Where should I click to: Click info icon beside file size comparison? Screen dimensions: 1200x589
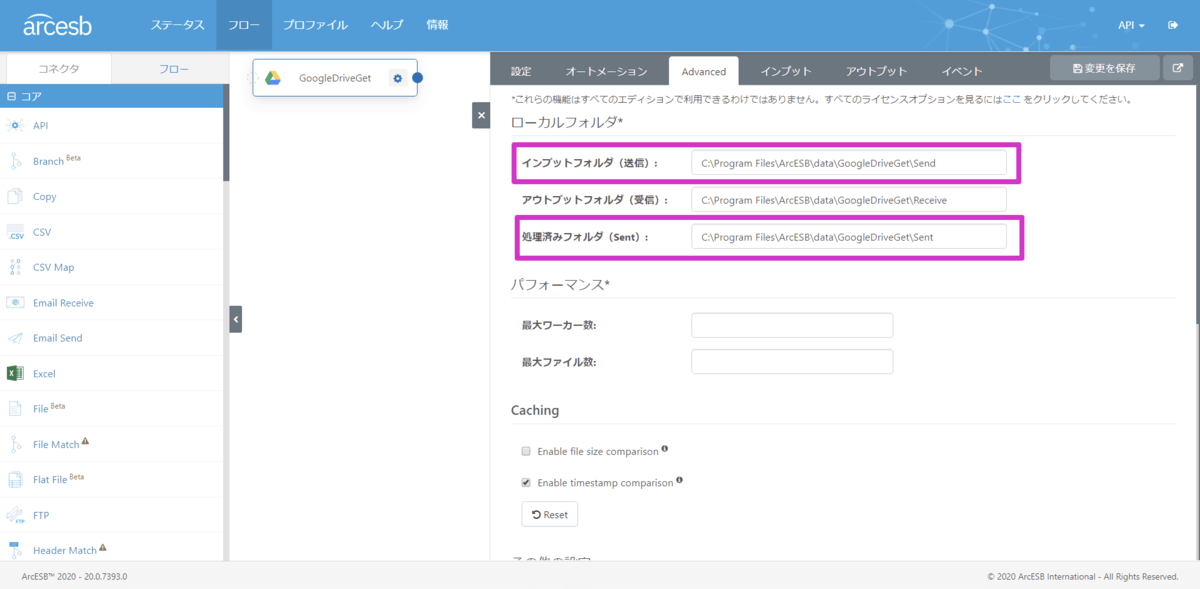[x=665, y=449]
